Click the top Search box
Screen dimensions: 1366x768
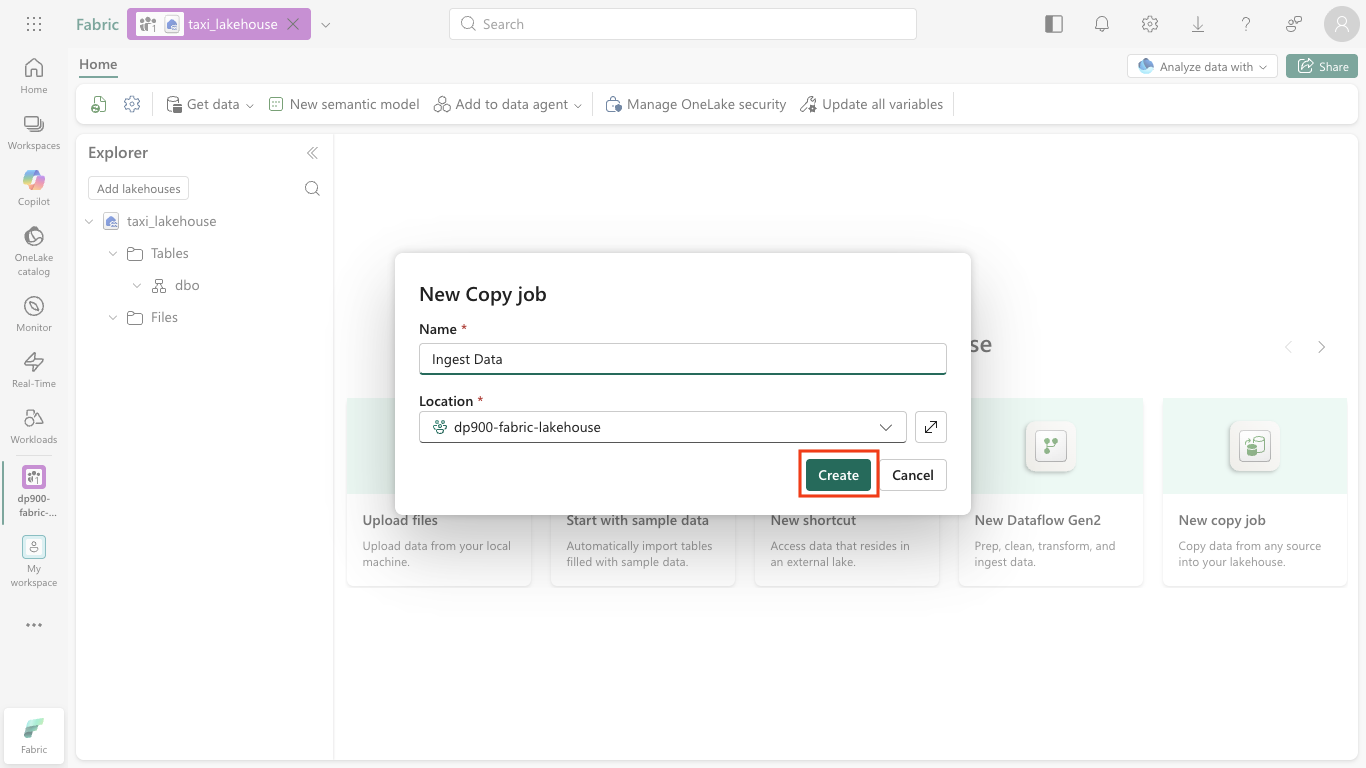(683, 24)
